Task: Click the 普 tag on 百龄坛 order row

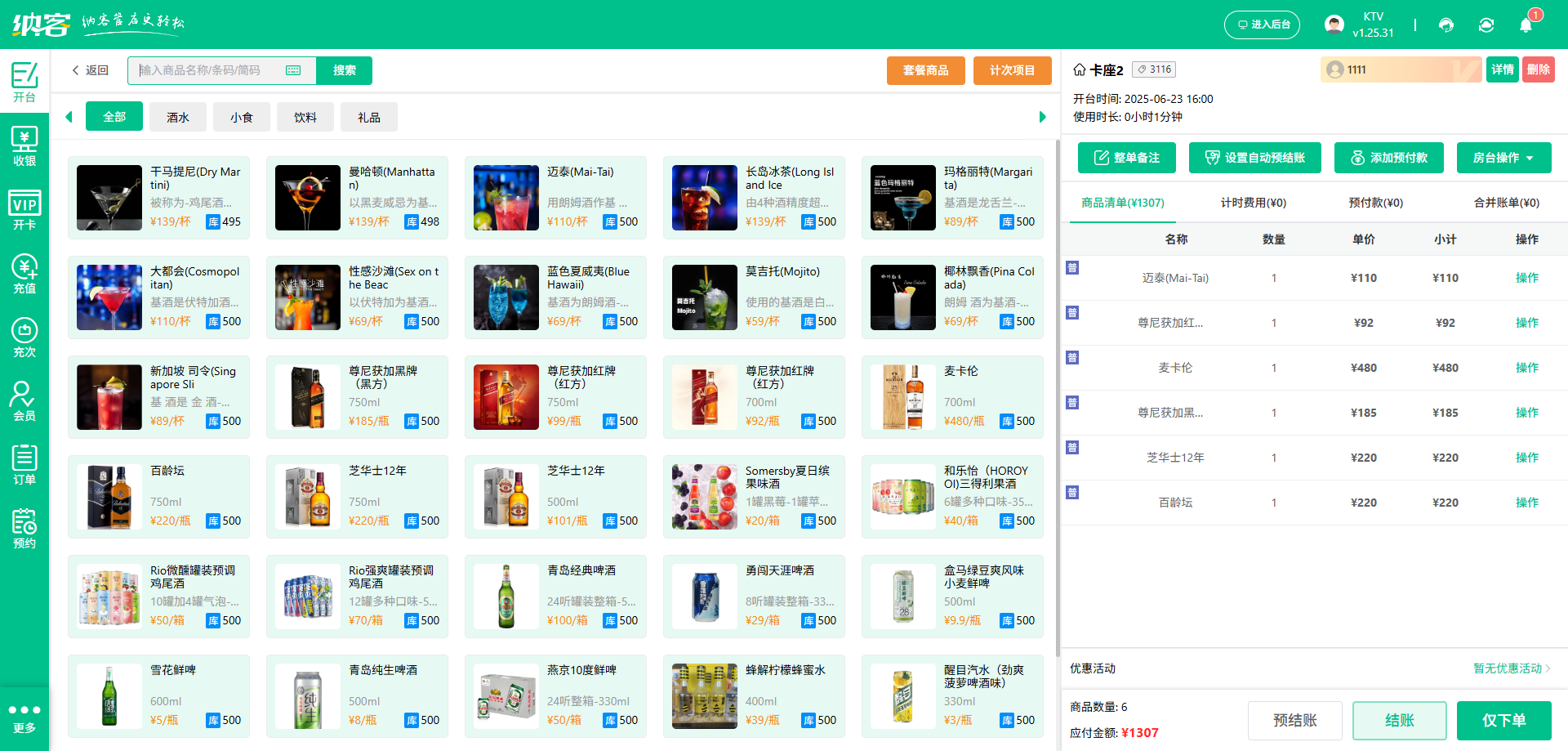Action: [1072, 493]
